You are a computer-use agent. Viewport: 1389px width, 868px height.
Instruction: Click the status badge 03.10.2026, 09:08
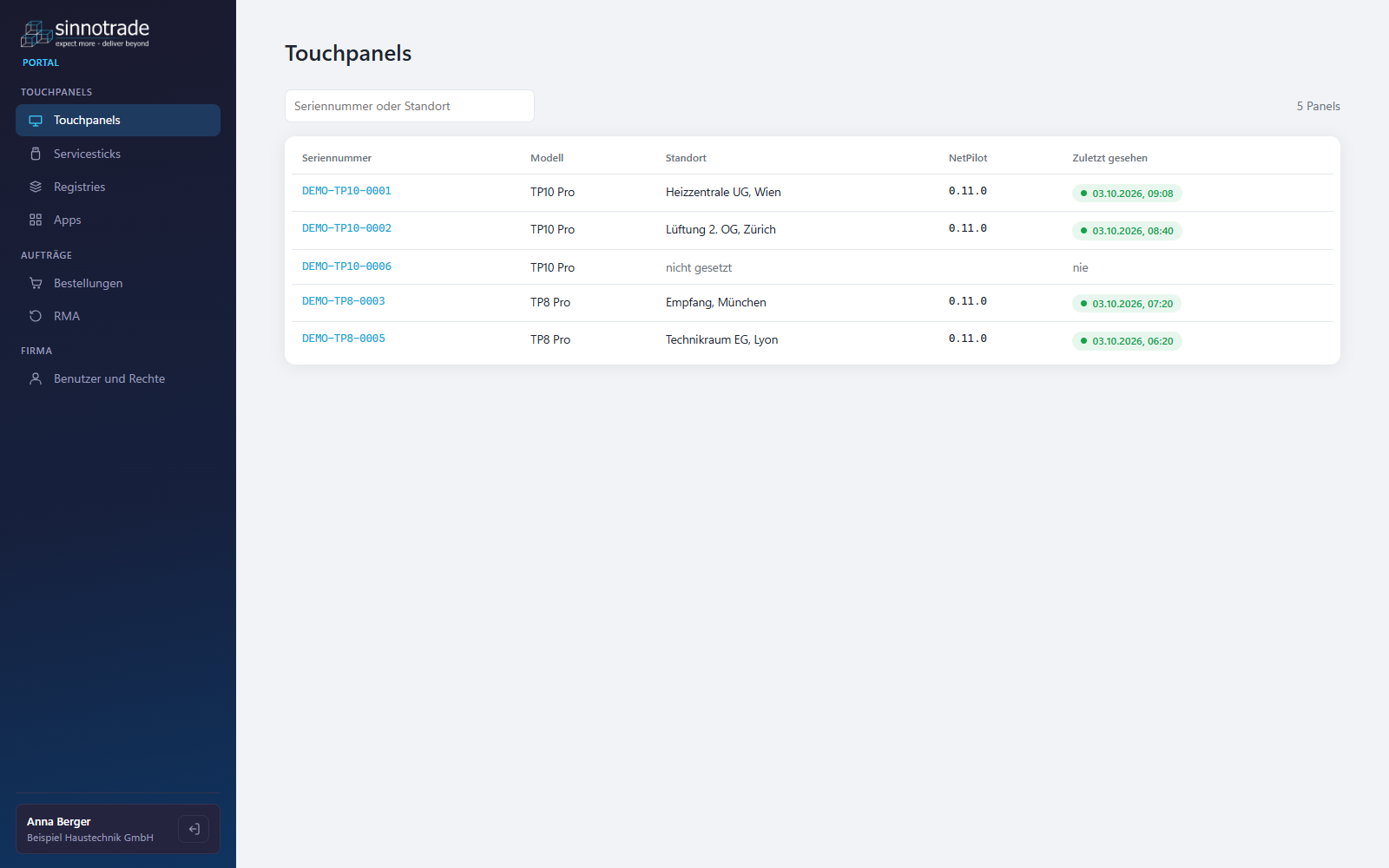1127,194
